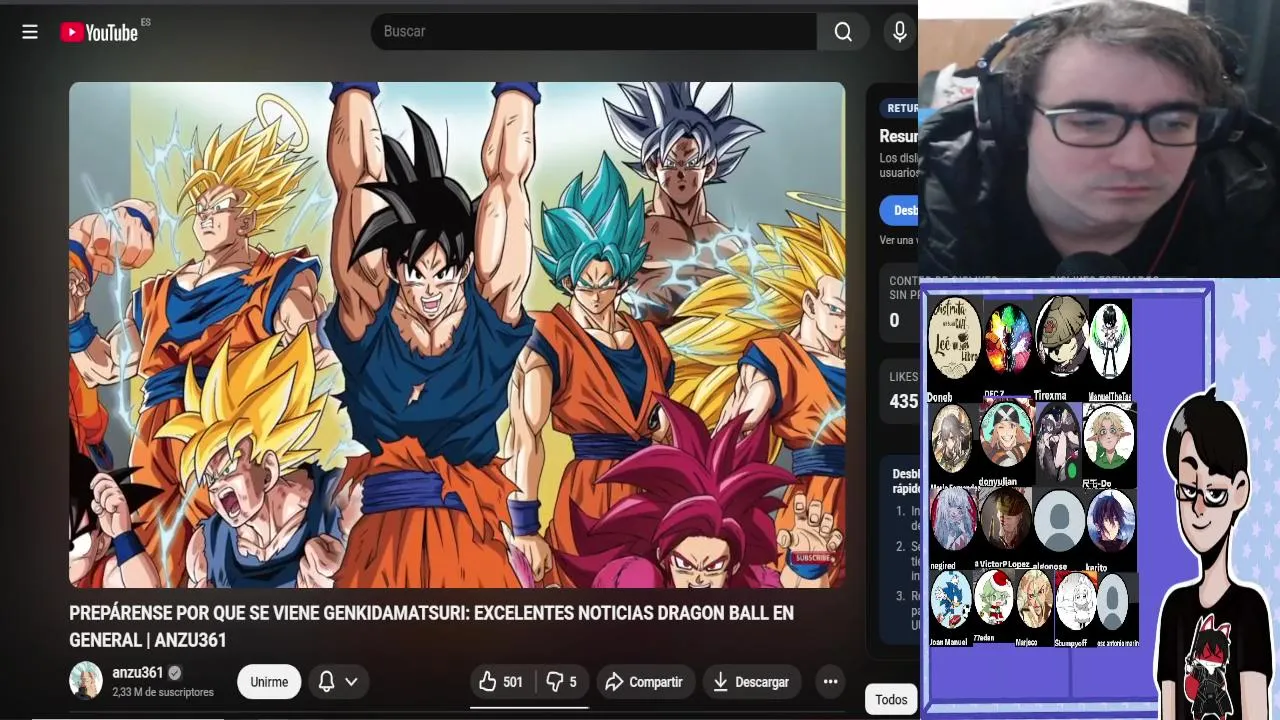Click the streamer webcam feed
Screen dimensions: 1280x720
pyautogui.click(x=1099, y=139)
